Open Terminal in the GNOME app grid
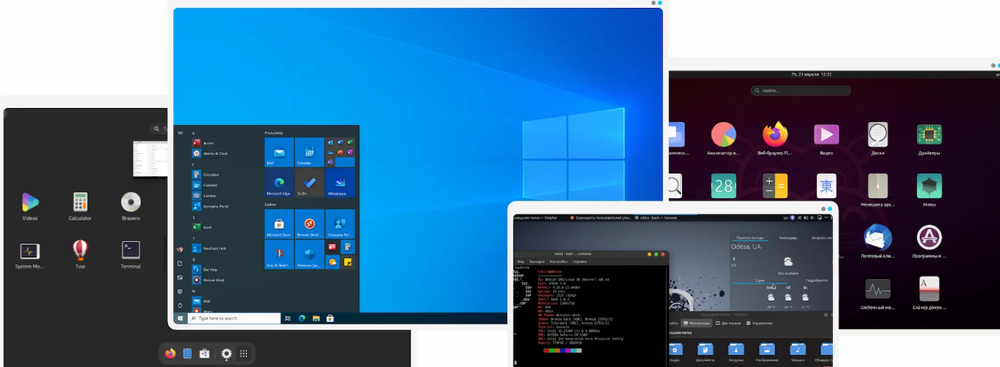 click(131, 250)
